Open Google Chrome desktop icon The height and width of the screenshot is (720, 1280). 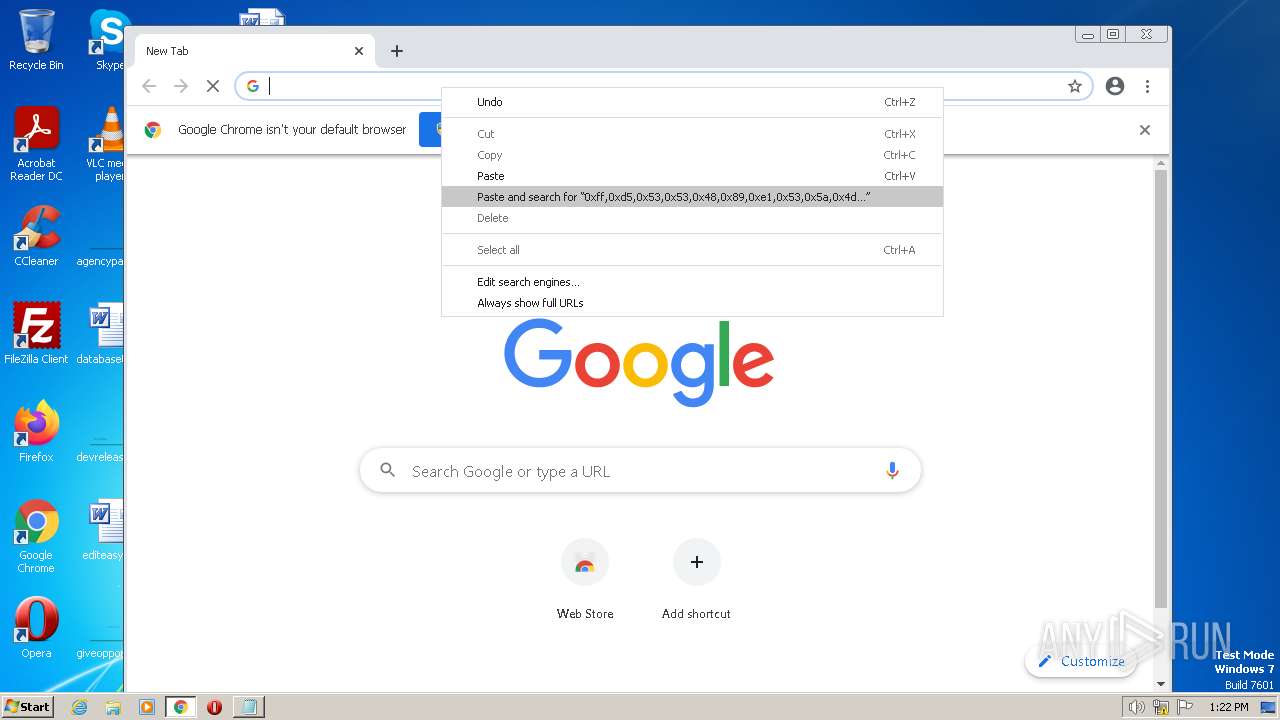click(36, 536)
